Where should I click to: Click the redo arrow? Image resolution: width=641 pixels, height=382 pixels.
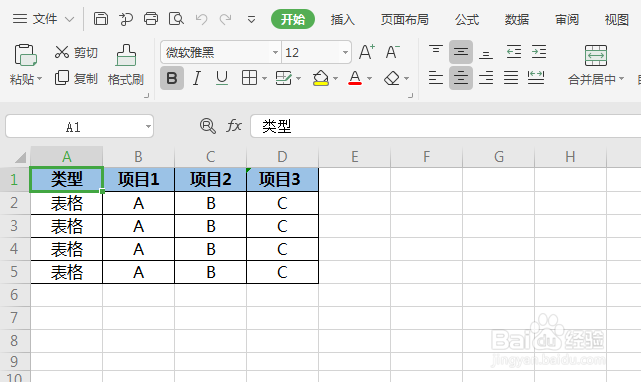coord(226,19)
